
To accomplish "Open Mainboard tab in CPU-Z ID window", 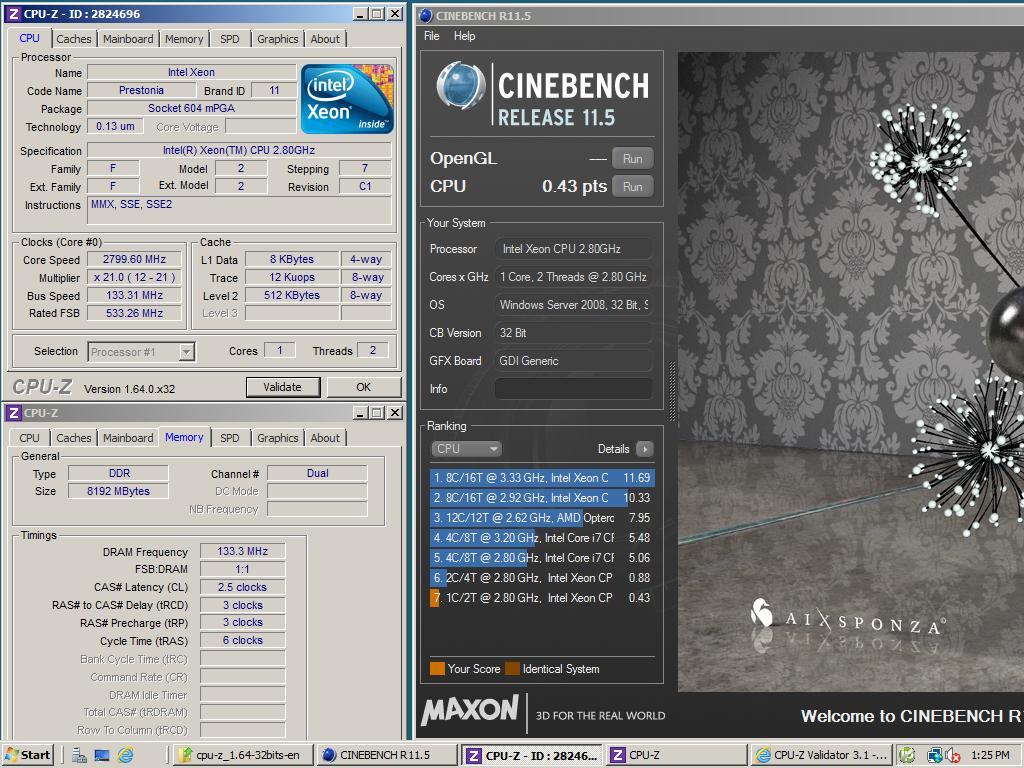I will [x=128, y=39].
